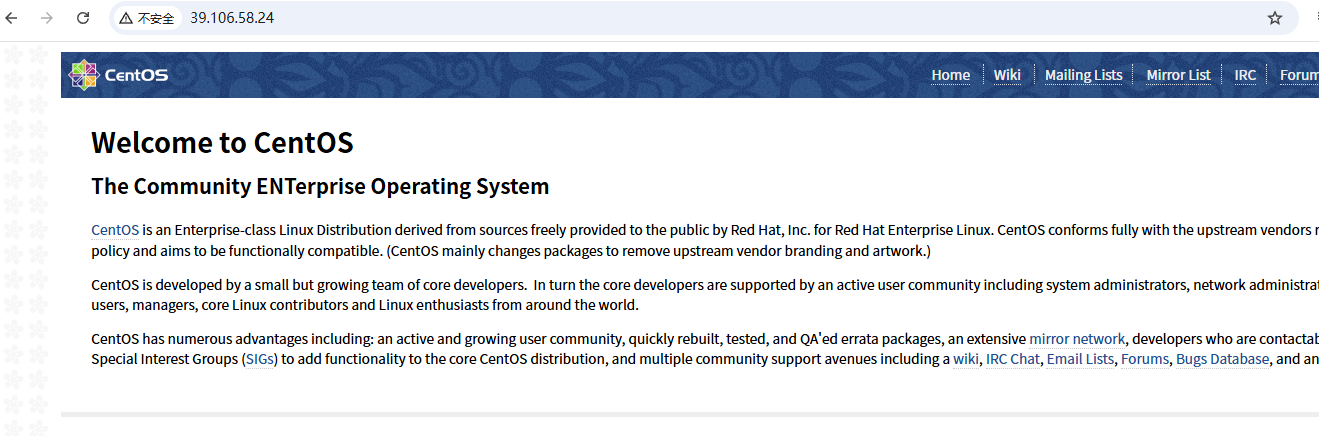
Task: Follow the Bugs Database link
Action: (x=1222, y=359)
